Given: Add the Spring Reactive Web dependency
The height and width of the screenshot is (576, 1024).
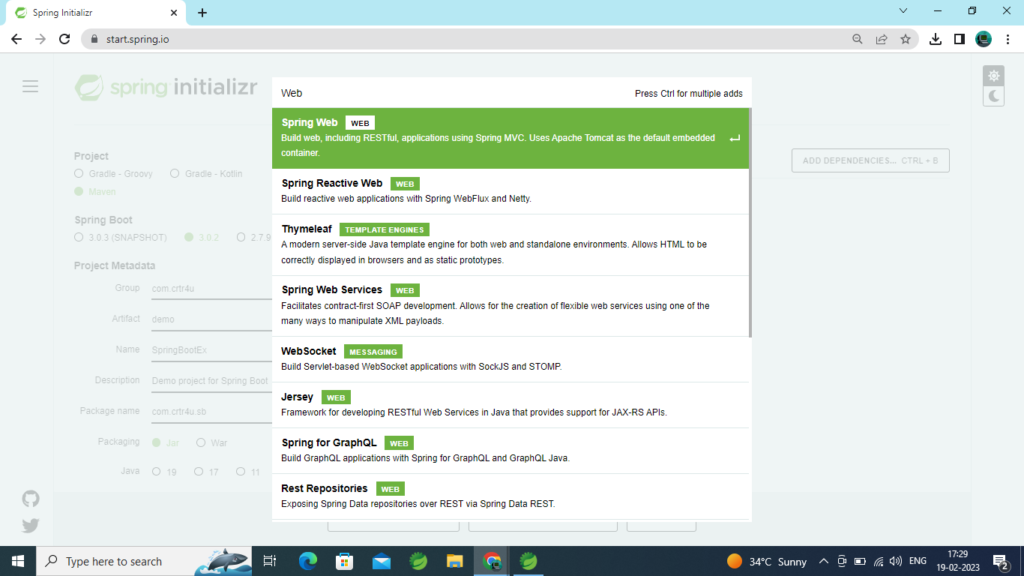Looking at the screenshot, I should [511, 191].
